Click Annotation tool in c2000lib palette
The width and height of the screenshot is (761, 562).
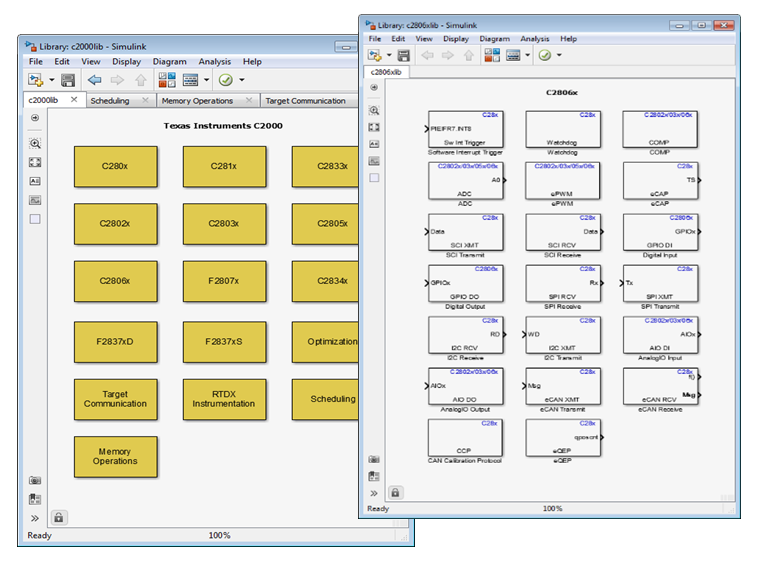tap(35, 181)
